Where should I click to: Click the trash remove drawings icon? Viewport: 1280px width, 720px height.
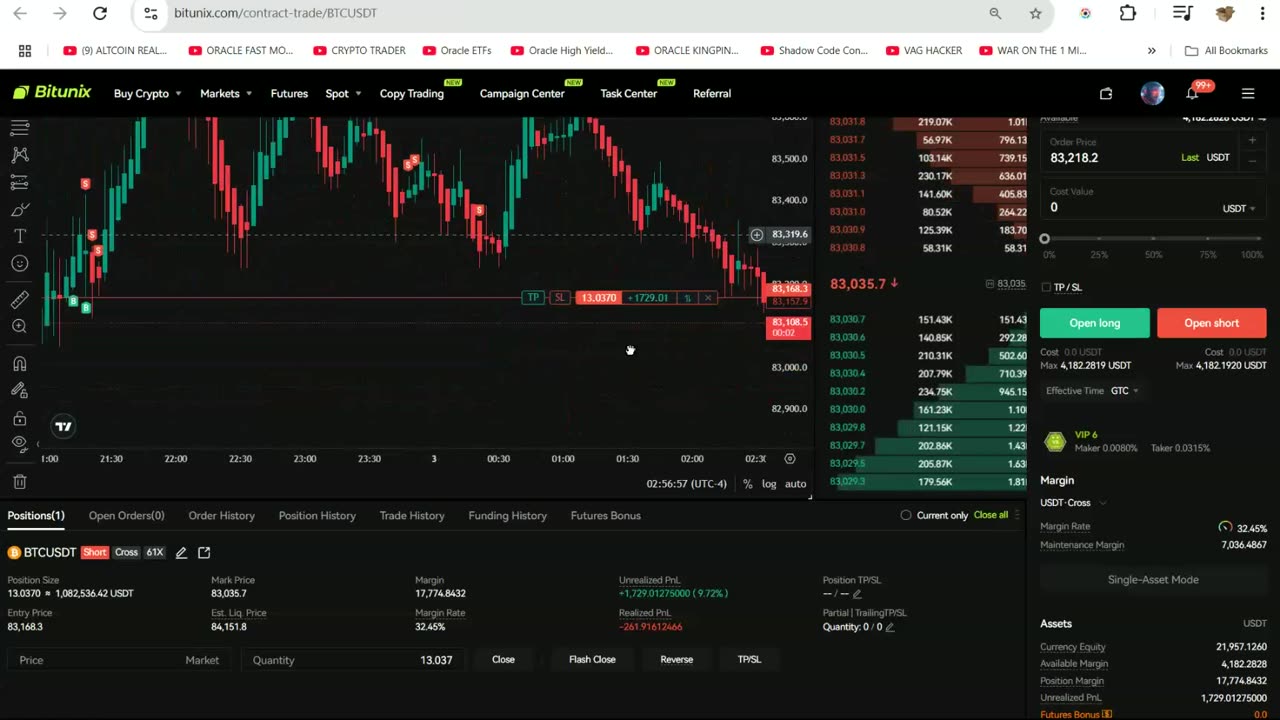click(19, 481)
